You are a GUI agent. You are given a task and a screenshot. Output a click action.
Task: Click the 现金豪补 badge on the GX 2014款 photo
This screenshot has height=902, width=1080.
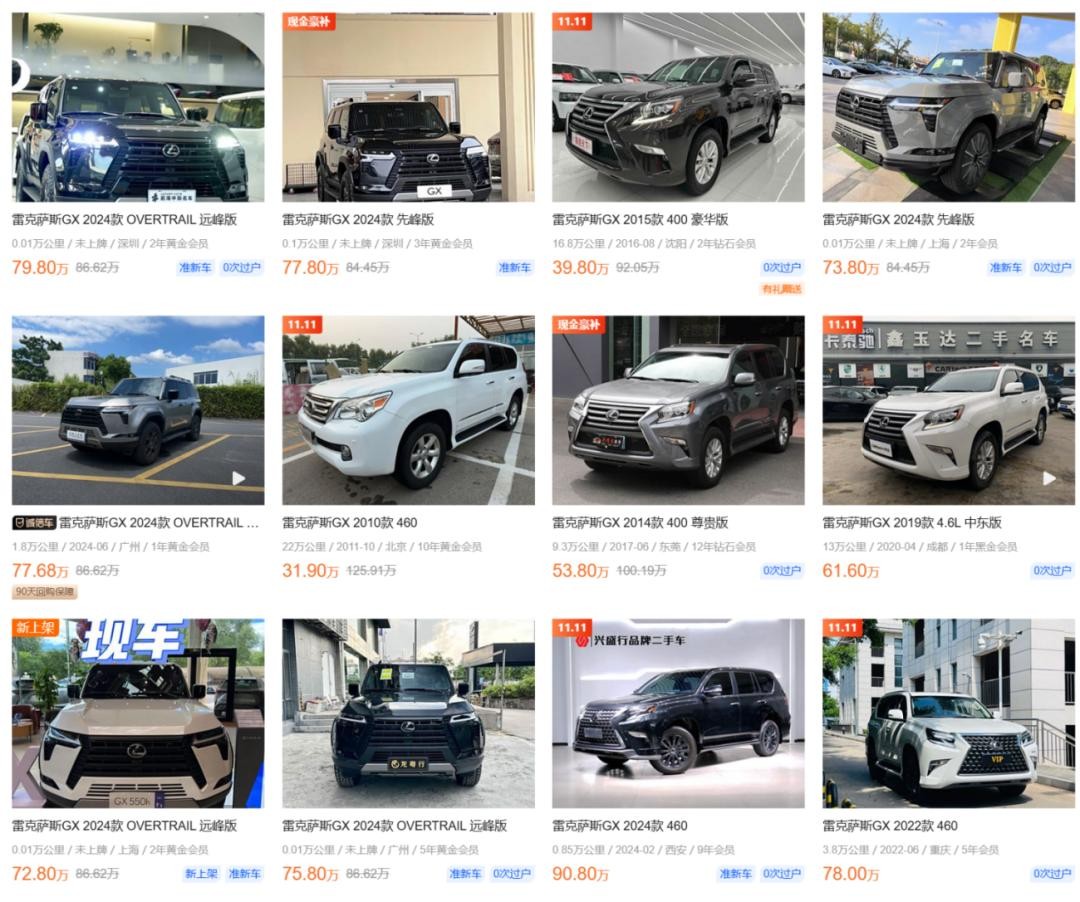[x=579, y=324]
